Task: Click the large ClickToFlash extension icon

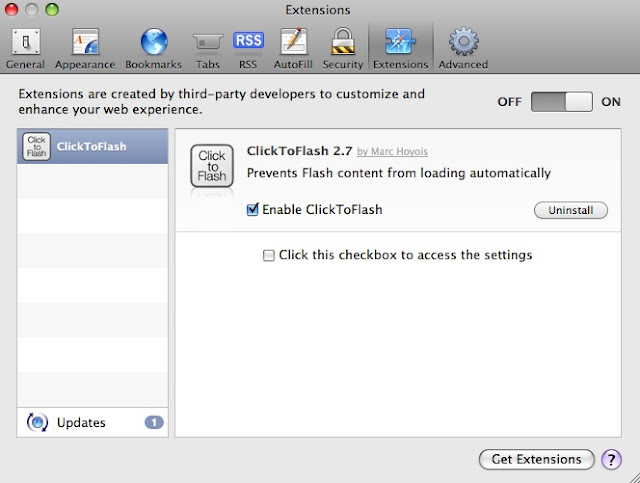Action: (212, 166)
